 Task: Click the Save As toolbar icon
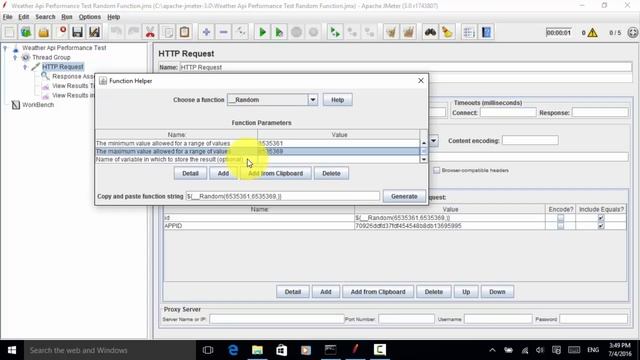pyautogui.click(x=94, y=32)
